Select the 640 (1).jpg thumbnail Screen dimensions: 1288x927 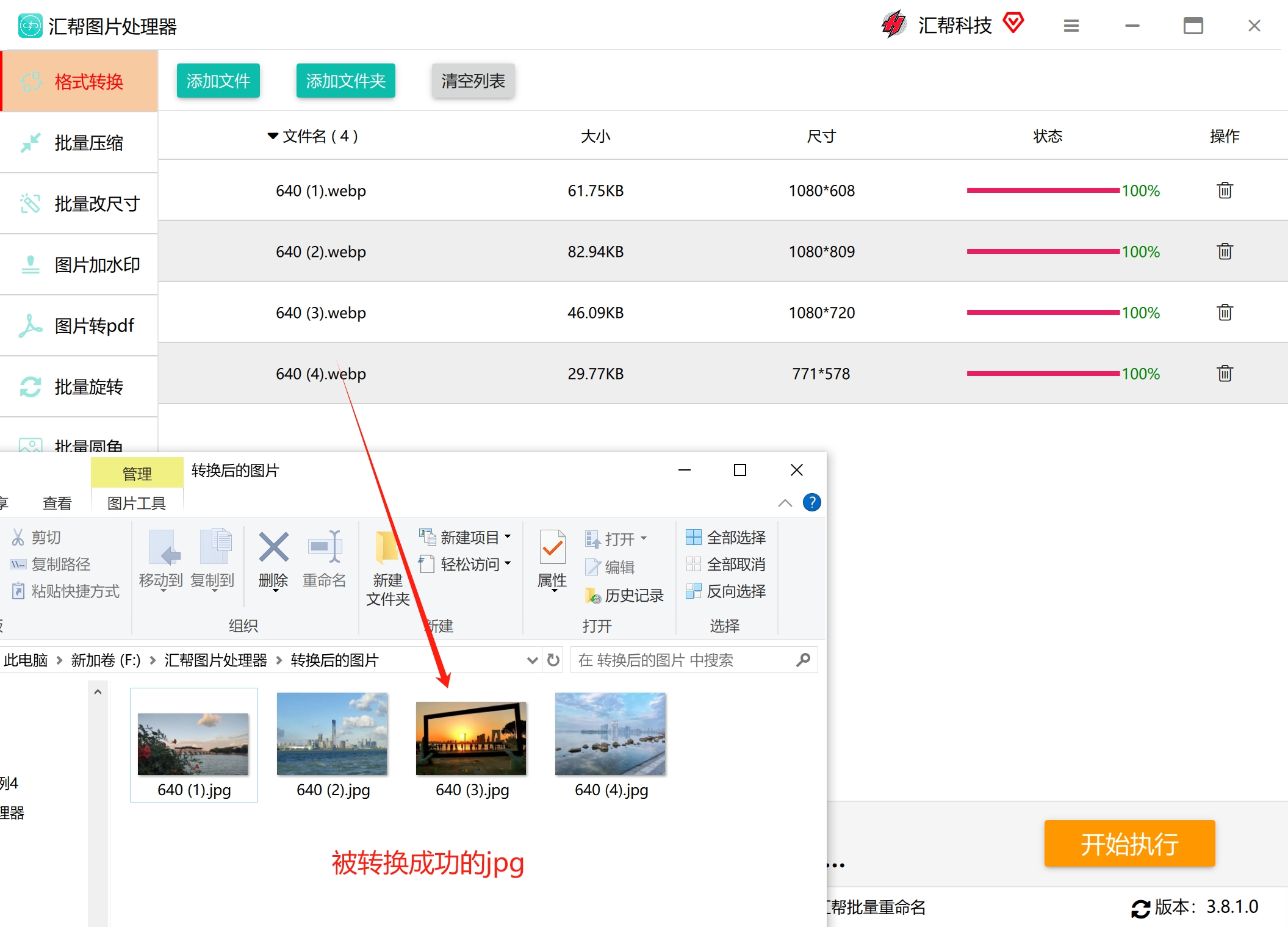pos(193,745)
